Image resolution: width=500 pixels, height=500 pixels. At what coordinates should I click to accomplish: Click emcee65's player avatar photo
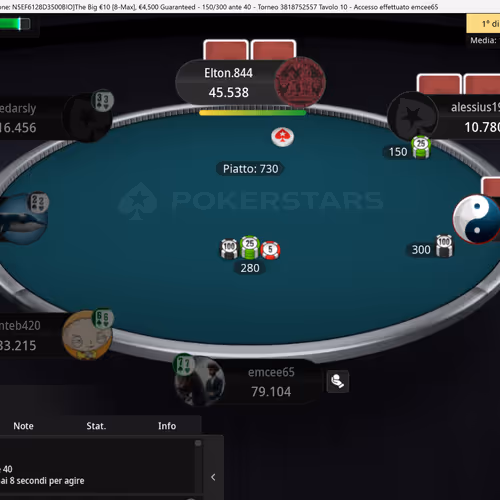tap(200, 381)
